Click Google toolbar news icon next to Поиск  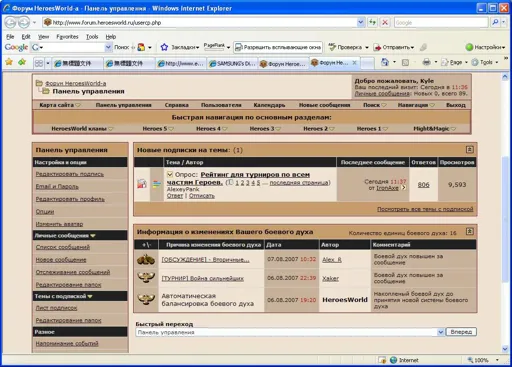click(141, 47)
